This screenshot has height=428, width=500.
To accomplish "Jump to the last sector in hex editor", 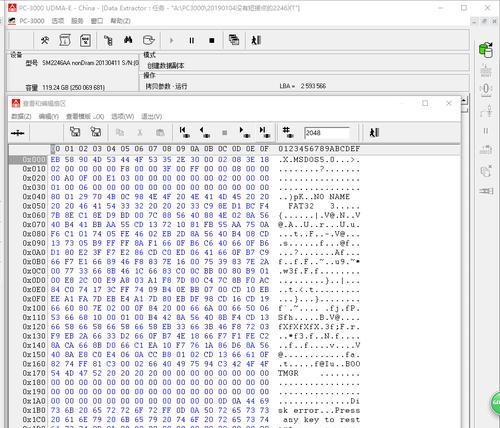I will [x=265, y=132].
